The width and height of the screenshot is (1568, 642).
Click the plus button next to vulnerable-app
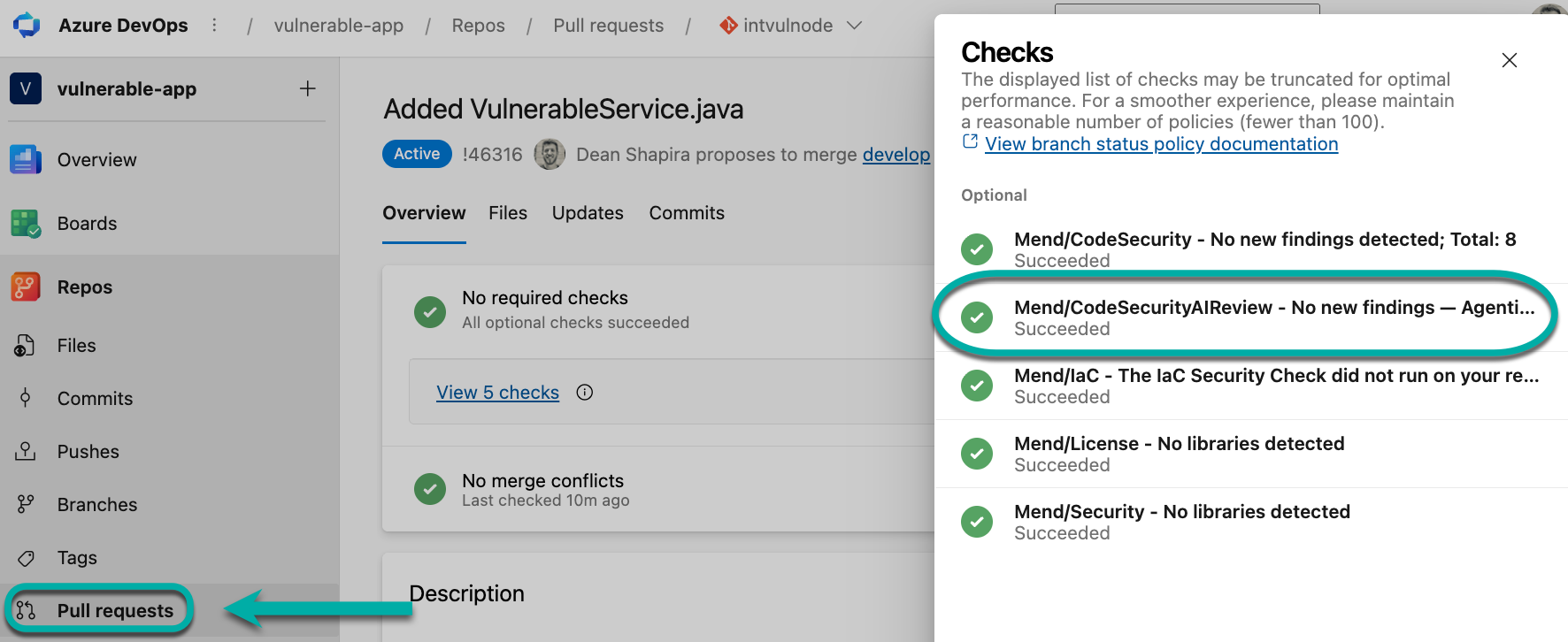tap(307, 88)
